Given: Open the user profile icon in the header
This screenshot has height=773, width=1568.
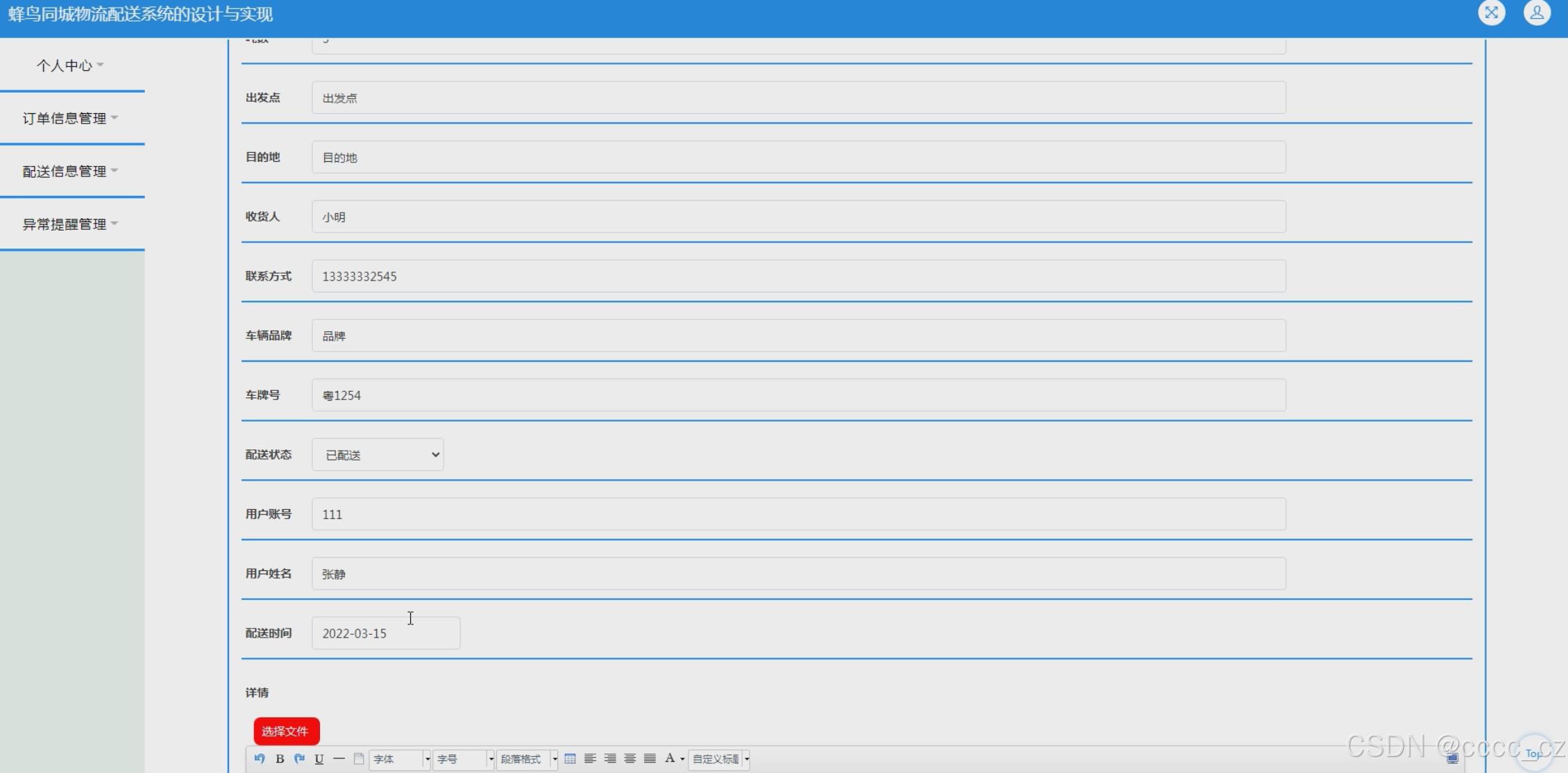Looking at the screenshot, I should [x=1537, y=13].
